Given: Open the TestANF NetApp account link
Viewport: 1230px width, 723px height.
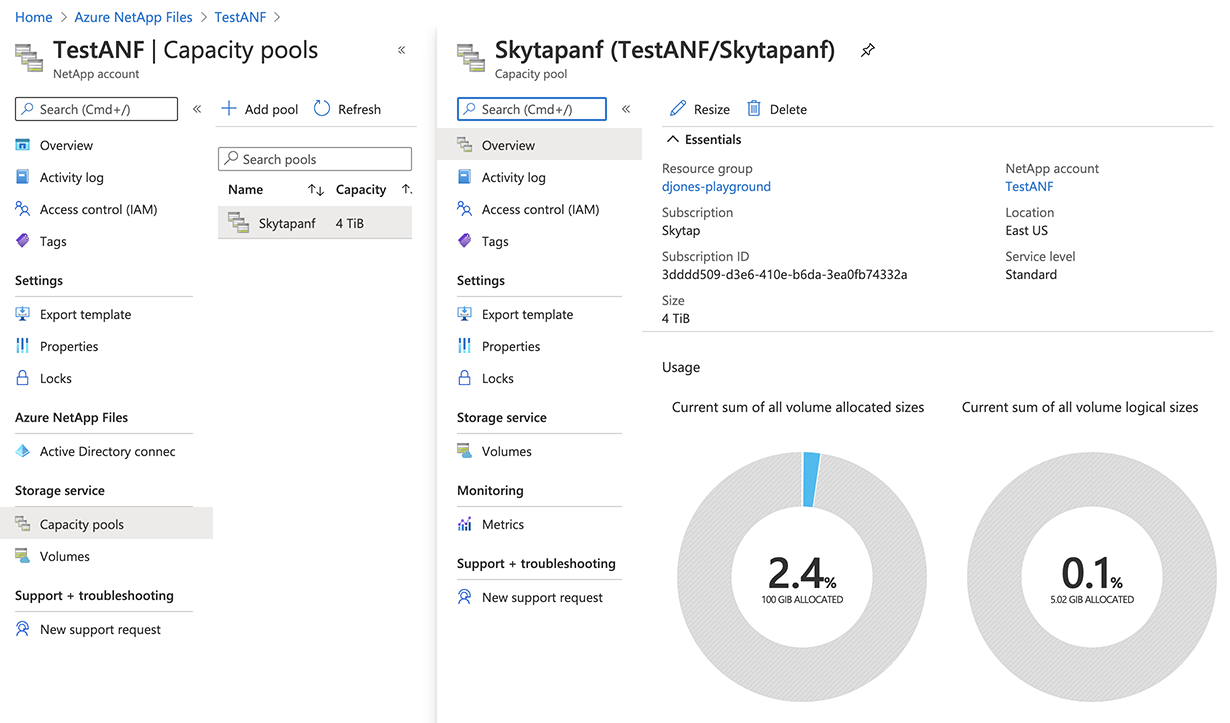Looking at the screenshot, I should (x=1029, y=186).
